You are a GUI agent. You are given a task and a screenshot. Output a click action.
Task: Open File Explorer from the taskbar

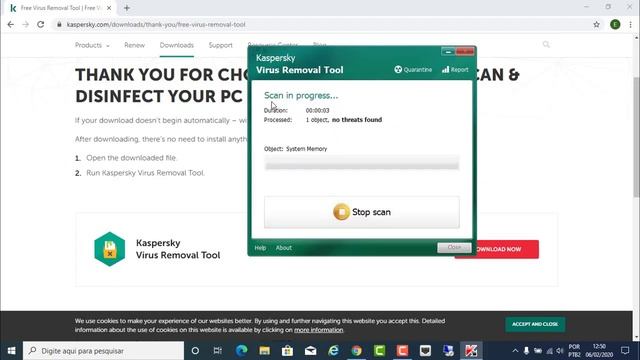pyautogui.click(x=264, y=351)
